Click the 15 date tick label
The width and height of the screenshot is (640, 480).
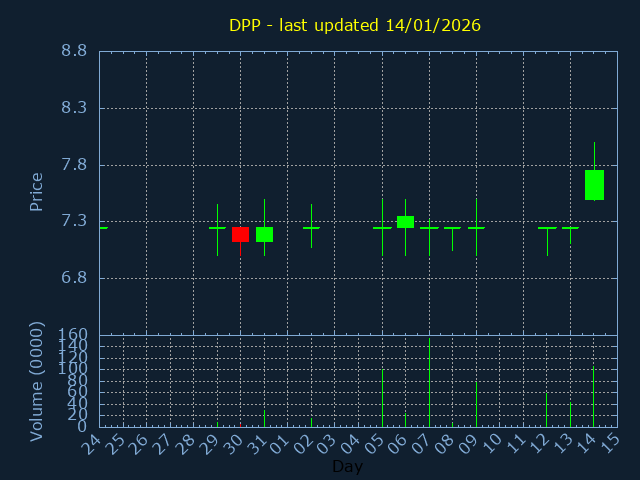610,443
